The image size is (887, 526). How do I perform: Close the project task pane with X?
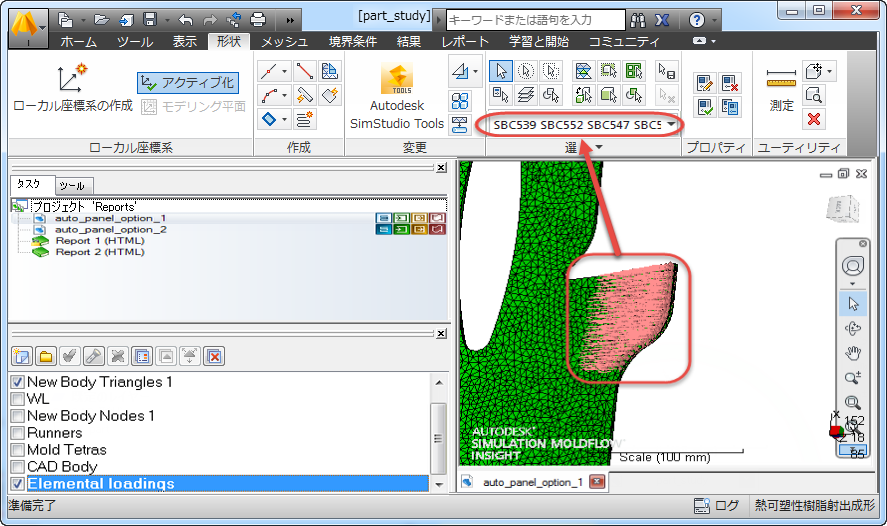(x=441, y=168)
